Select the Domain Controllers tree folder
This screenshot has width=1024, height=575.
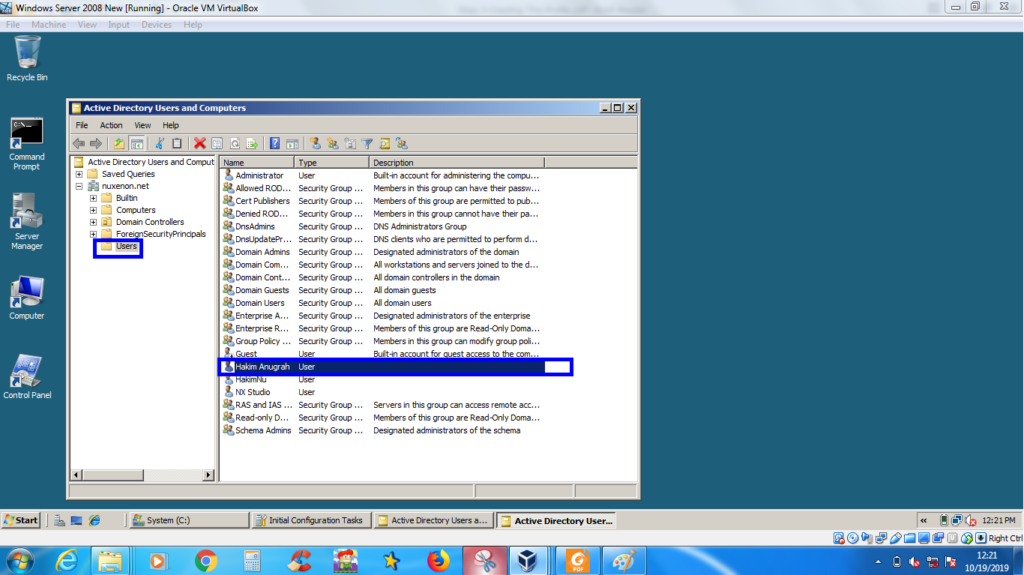(x=150, y=222)
